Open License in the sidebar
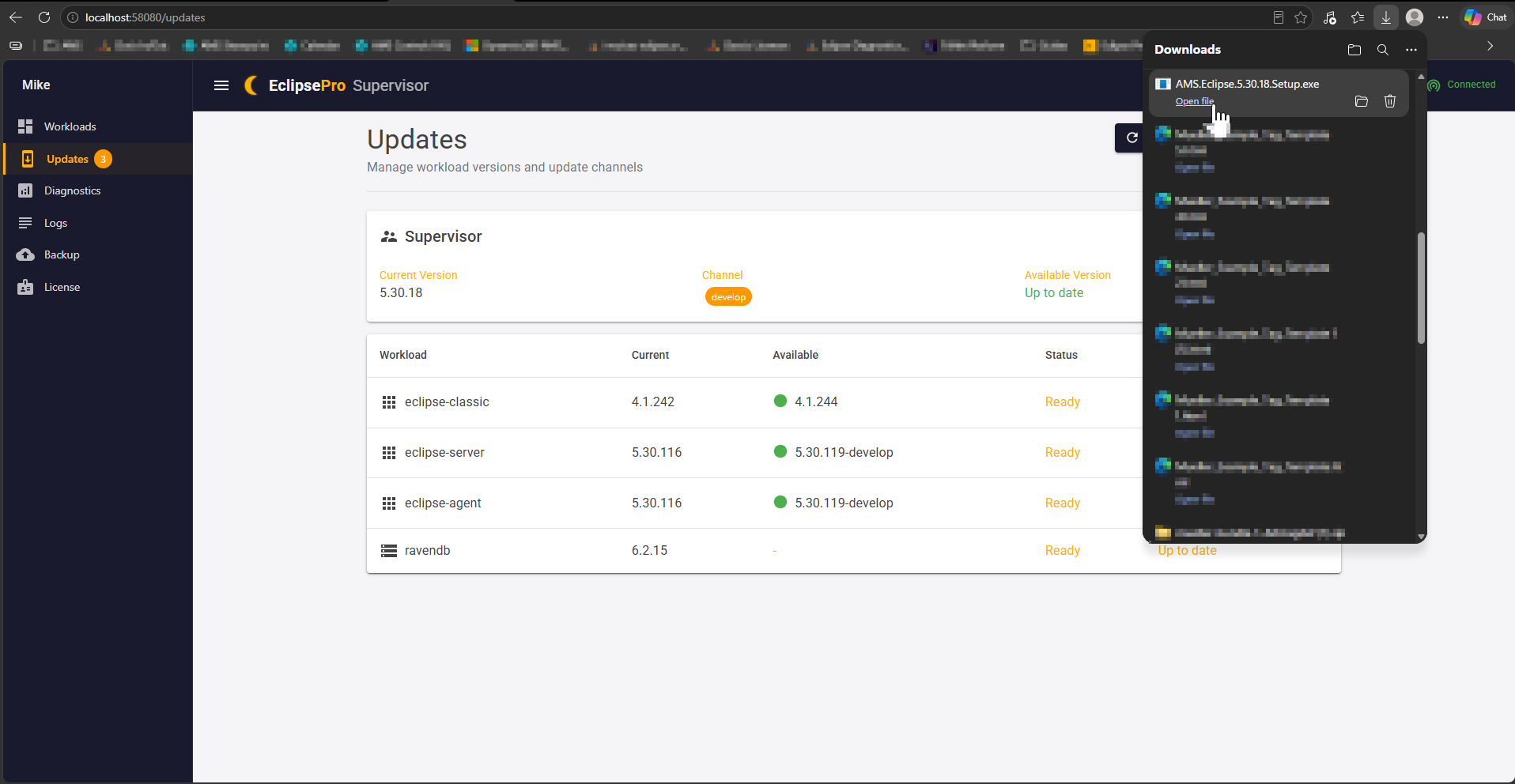Screen dimensions: 1515x784 [x=98, y=287]
